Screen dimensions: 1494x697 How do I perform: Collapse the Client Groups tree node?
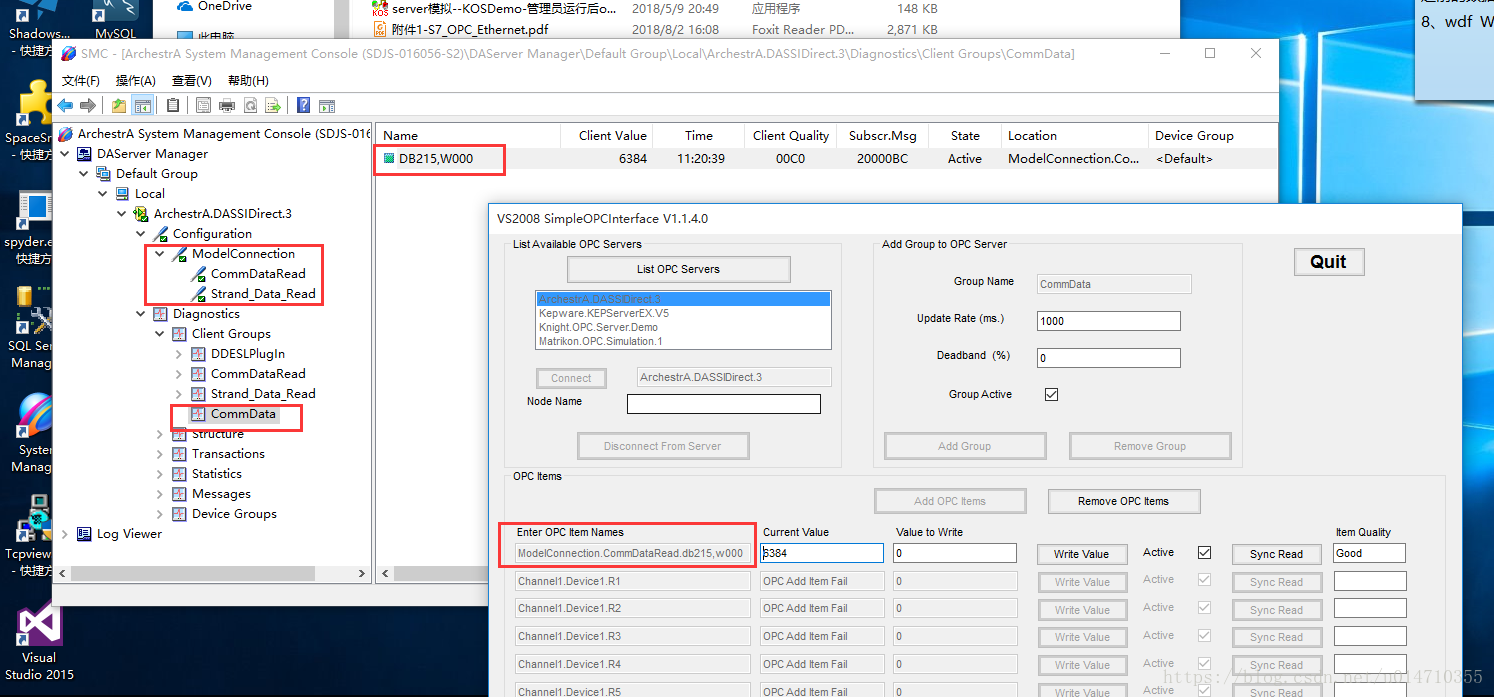tap(160, 334)
